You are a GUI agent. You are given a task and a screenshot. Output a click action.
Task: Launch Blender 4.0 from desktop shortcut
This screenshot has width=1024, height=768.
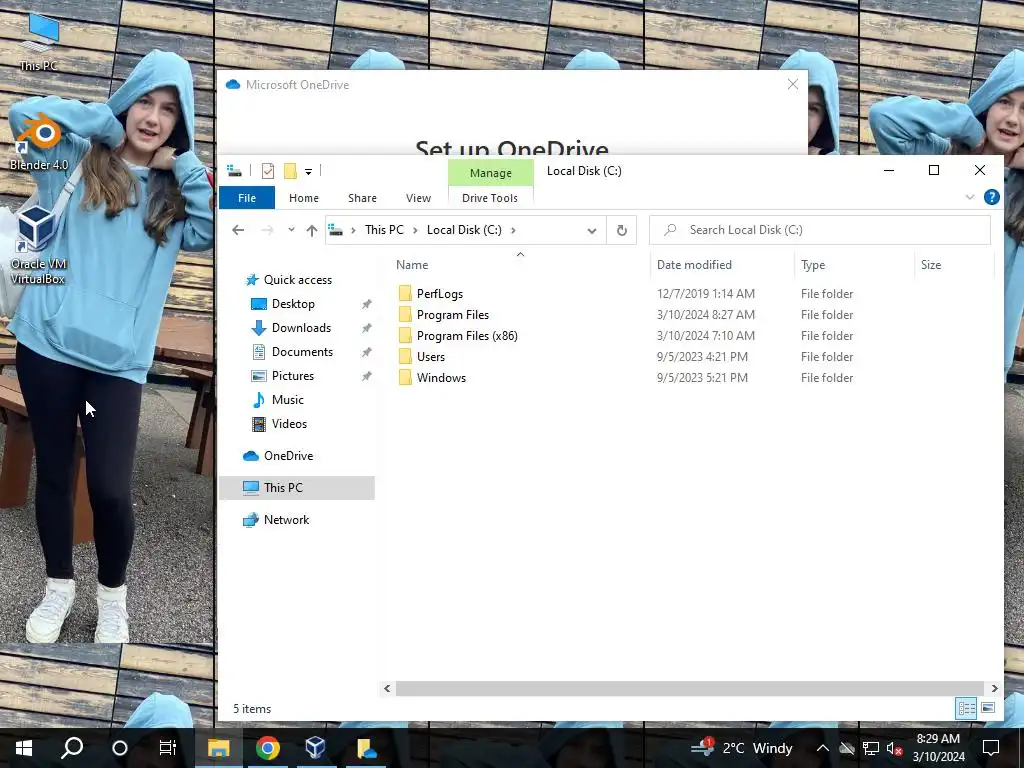[x=39, y=142]
